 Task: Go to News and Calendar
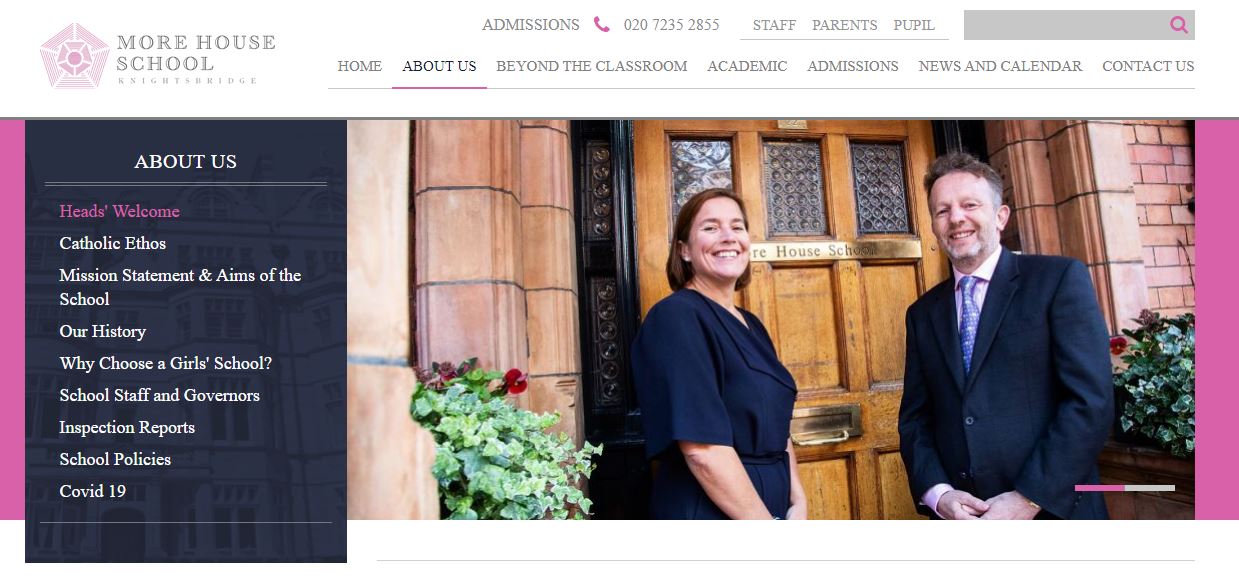pyautogui.click(x=1000, y=66)
